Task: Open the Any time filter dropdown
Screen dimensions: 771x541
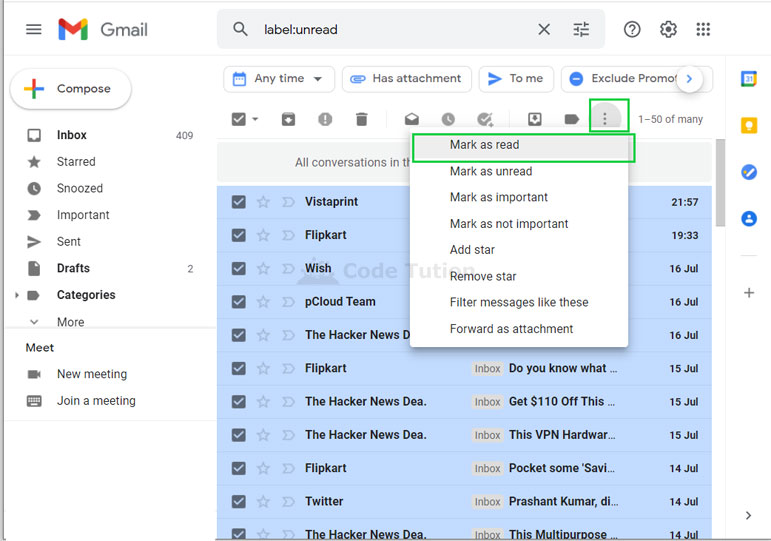Action: 279,79
